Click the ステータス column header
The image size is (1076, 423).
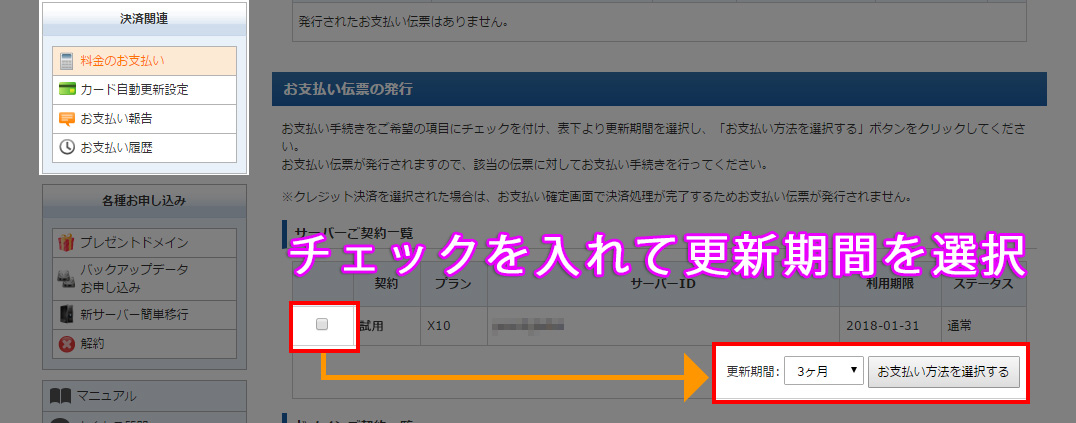click(x=983, y=284)
